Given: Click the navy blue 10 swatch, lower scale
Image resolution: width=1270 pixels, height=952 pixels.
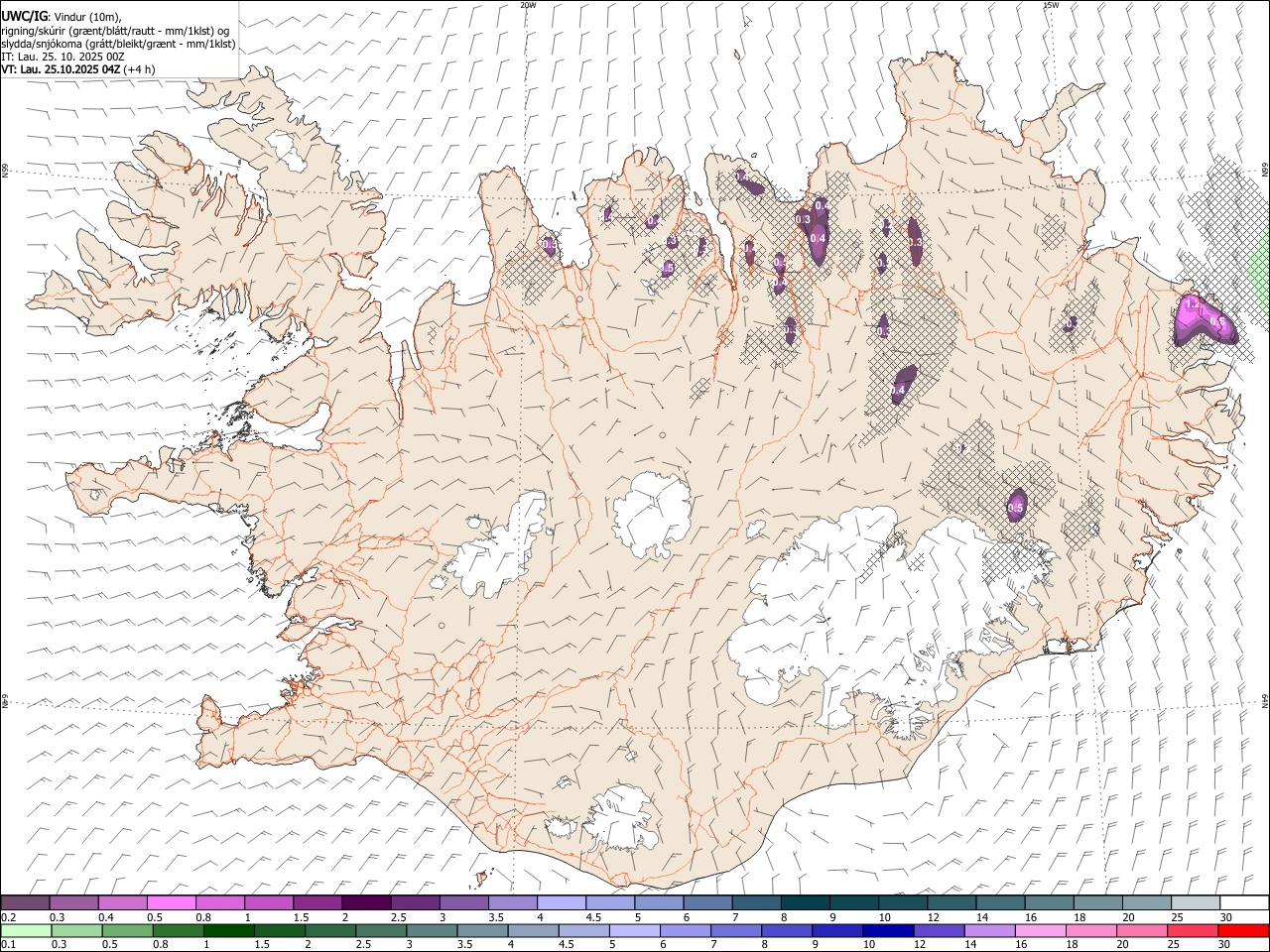Looking at the screenshot, I should click(x=888, y=930).
